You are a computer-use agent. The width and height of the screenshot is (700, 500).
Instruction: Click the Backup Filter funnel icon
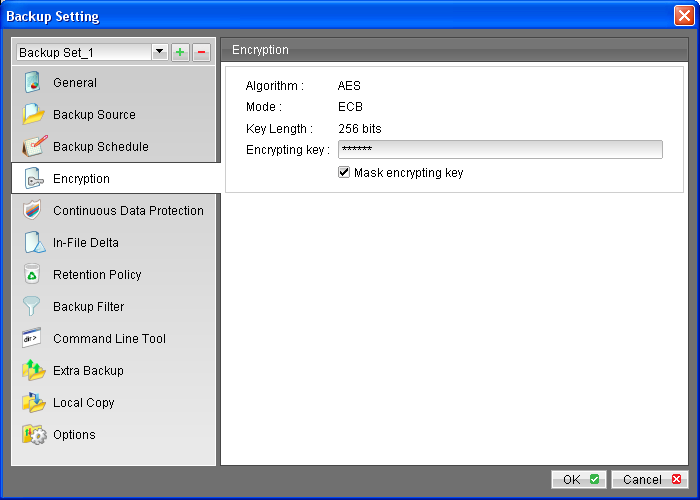33,307
